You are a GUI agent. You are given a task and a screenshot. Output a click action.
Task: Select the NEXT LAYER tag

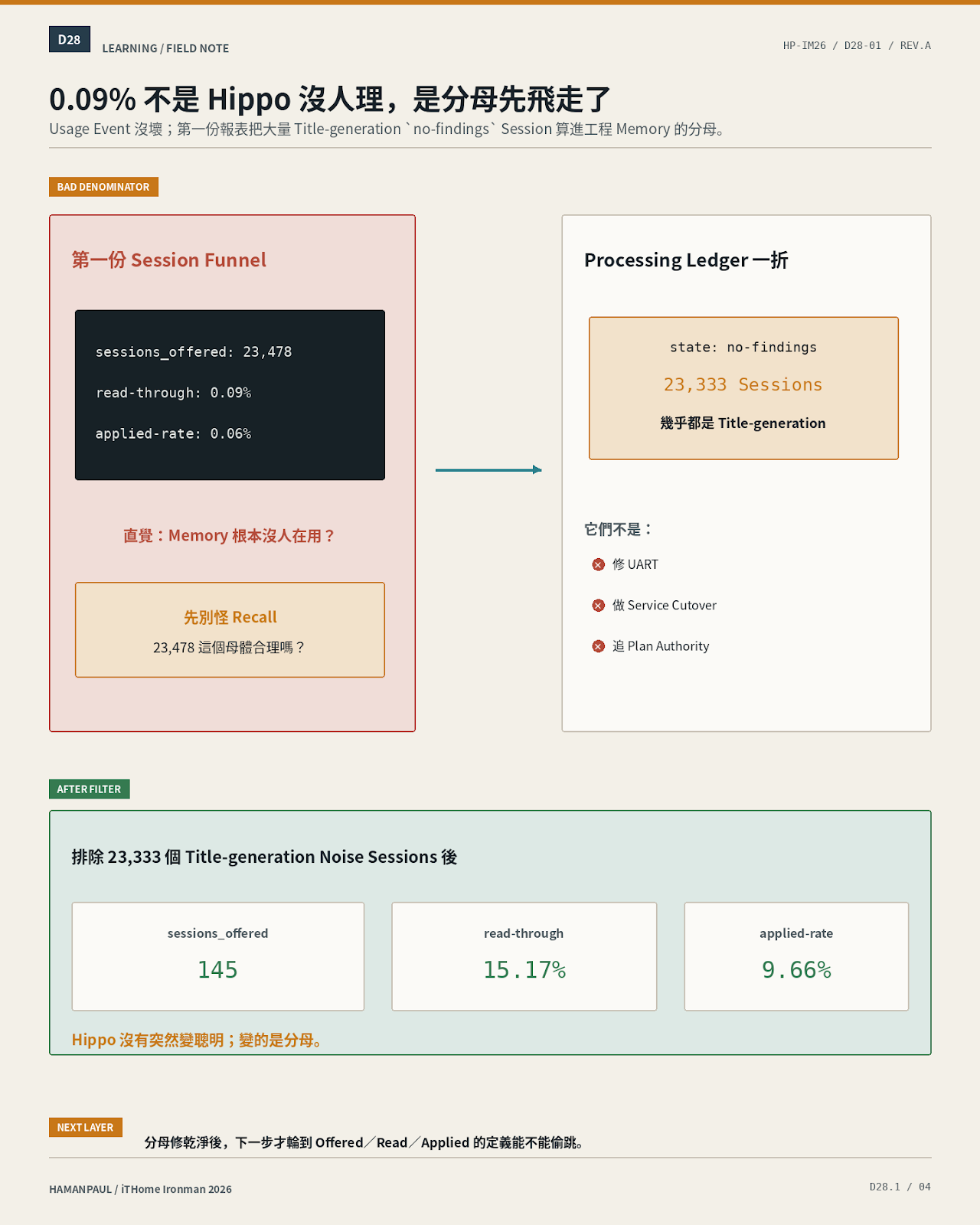pyautogui.click(x=85, y=1128)
